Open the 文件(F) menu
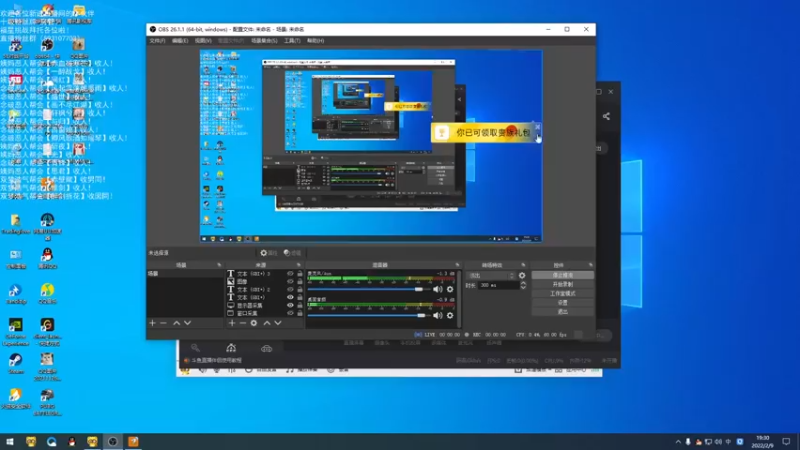Viewport: 800px width, 450px height. 157,41
